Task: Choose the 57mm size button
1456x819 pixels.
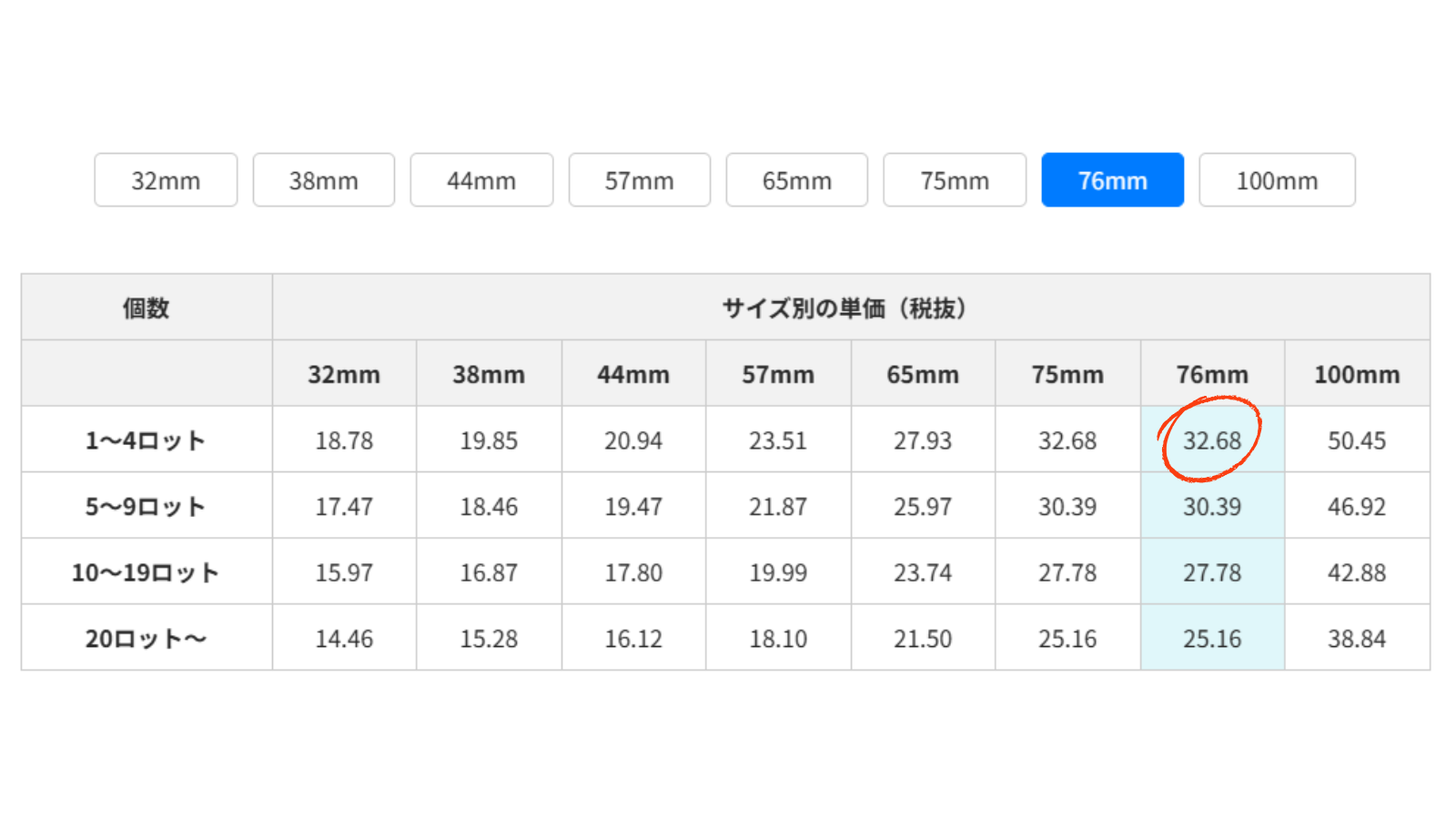Action: coord(640,180)
